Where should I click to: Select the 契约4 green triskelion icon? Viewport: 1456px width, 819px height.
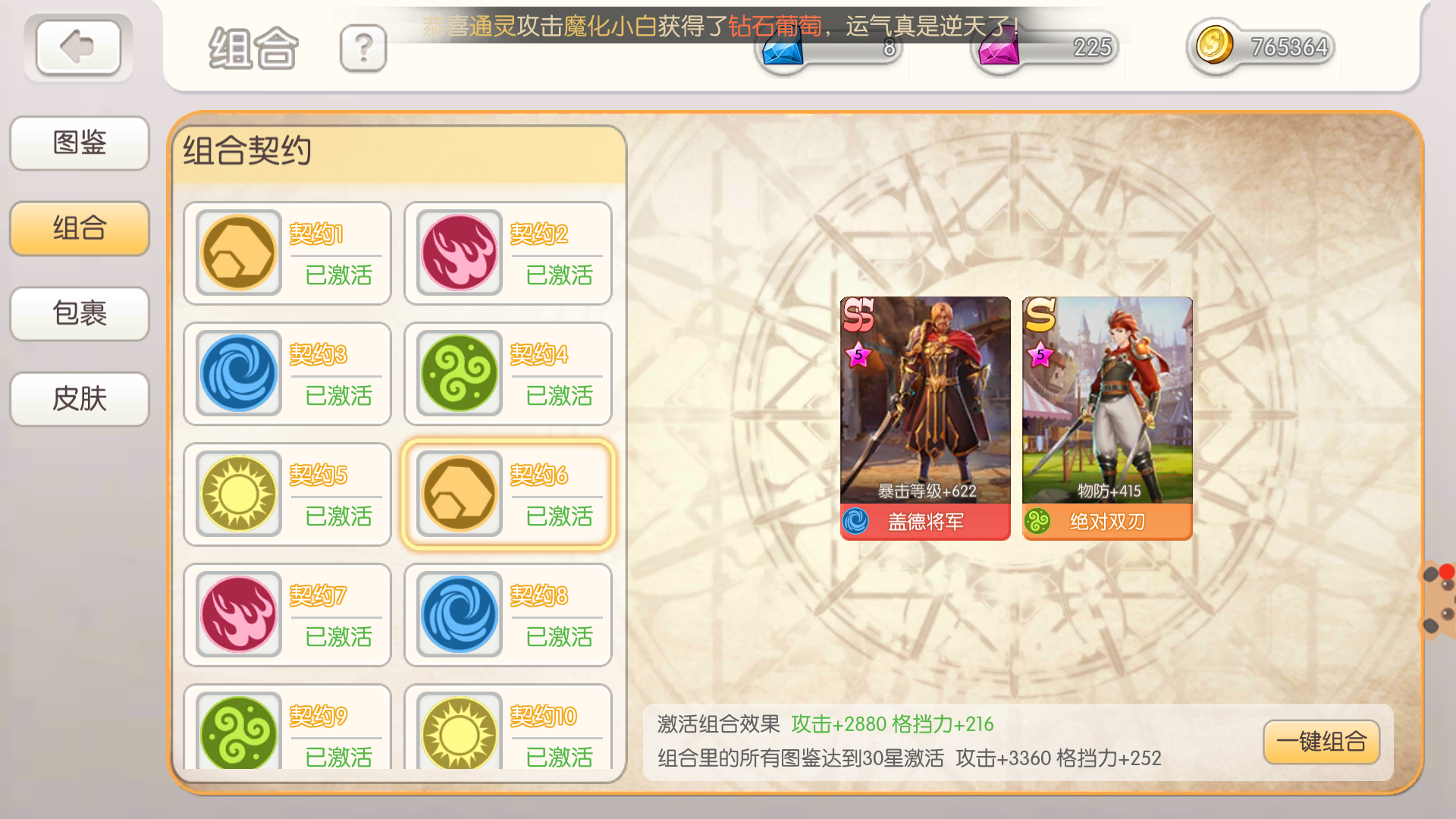459,373
